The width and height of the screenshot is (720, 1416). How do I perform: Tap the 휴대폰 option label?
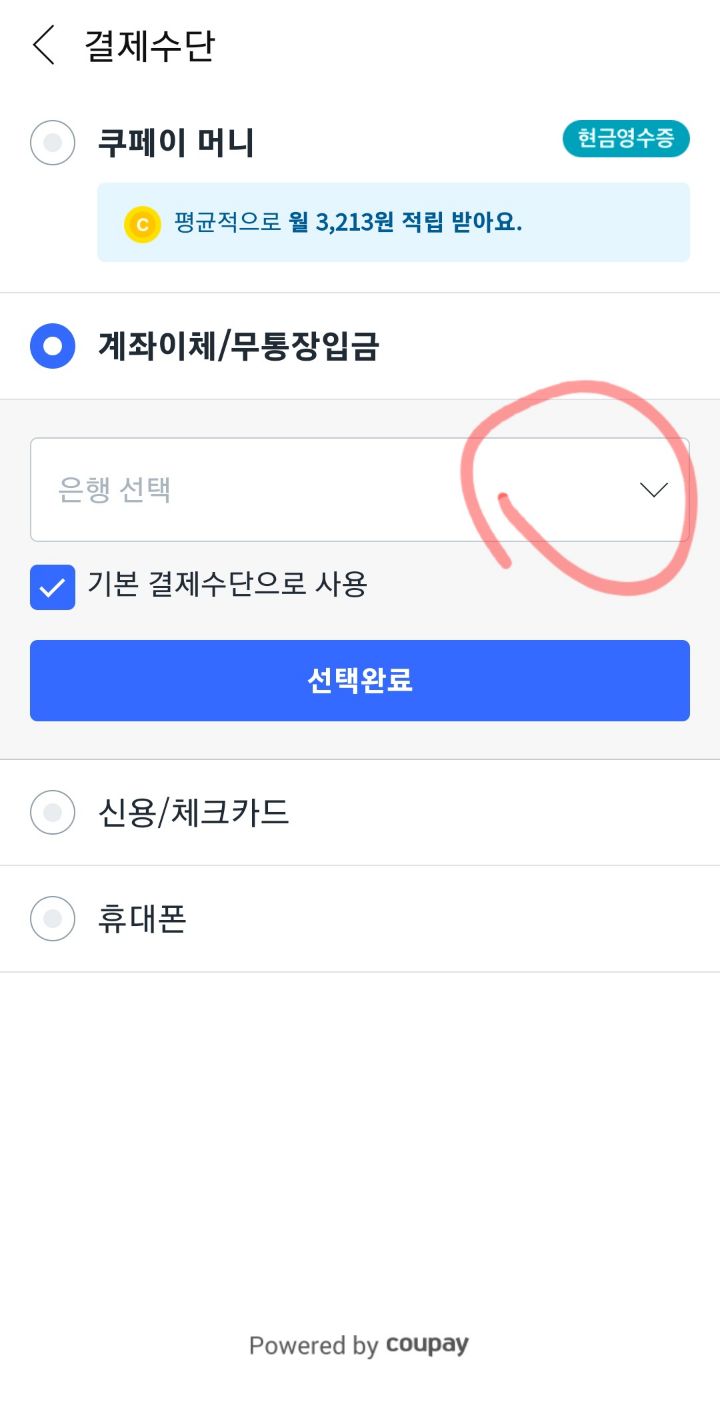point(142,917)
